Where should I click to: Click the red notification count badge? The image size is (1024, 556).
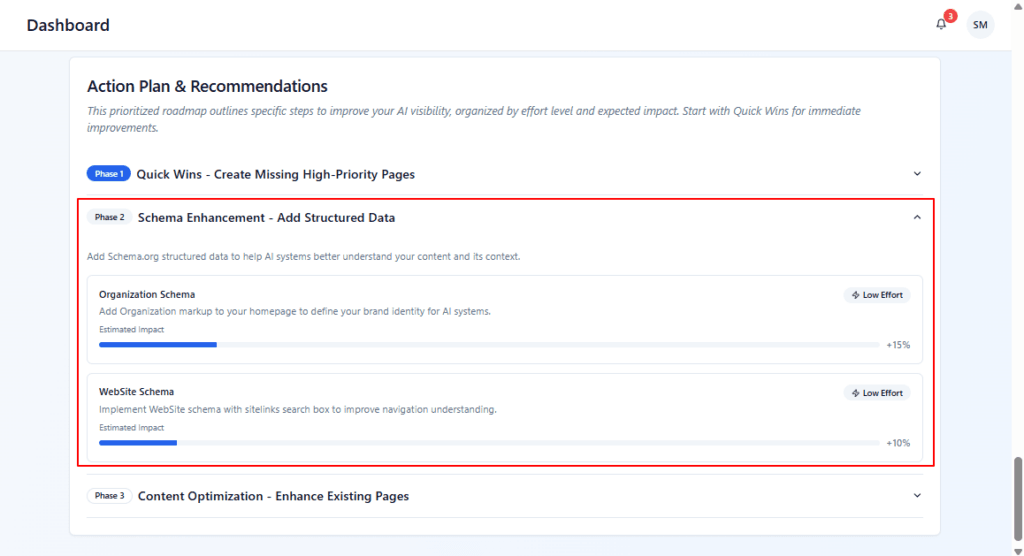[950, 16]
